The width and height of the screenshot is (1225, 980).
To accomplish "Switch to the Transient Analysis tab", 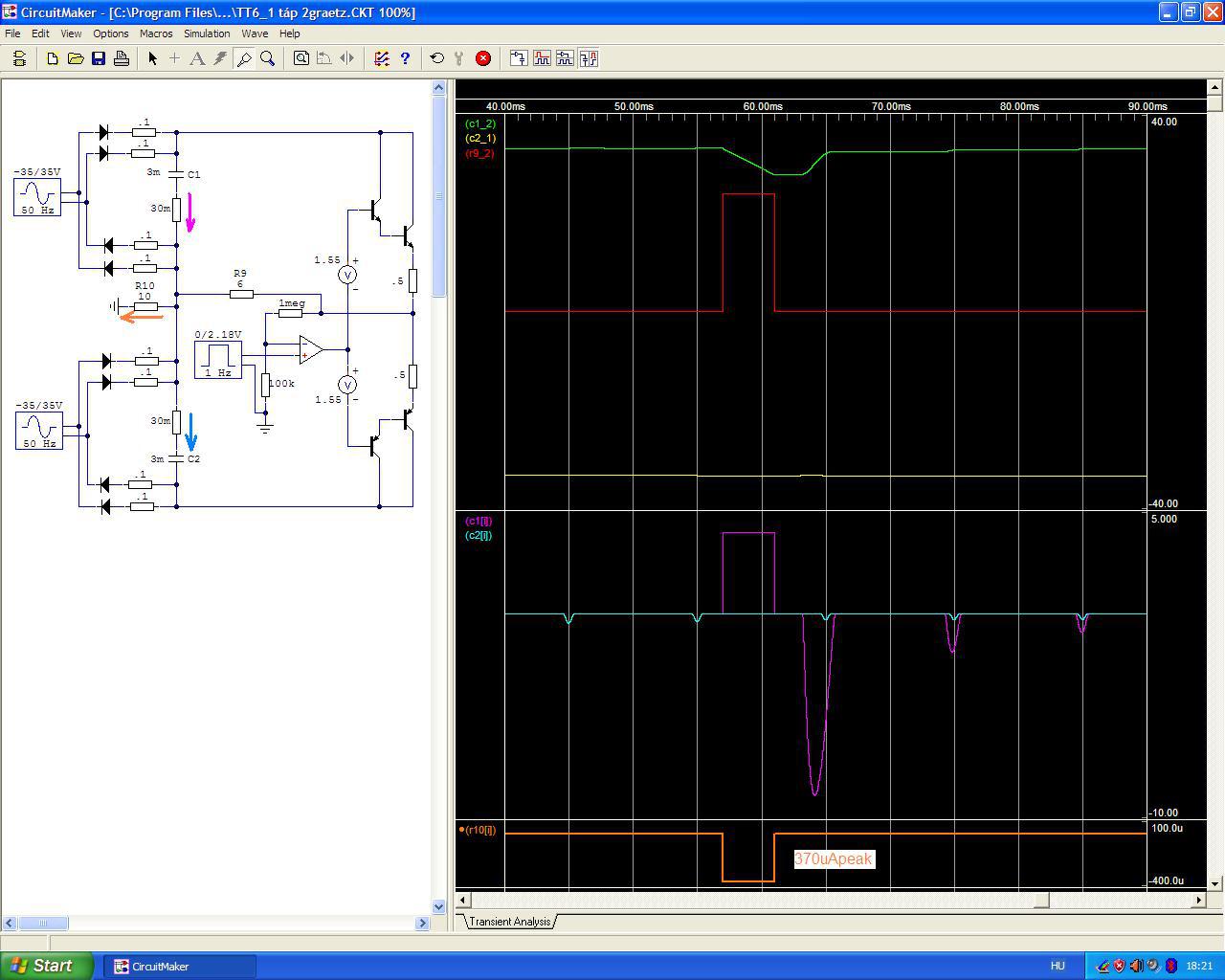I will click(x=509, y=922).
